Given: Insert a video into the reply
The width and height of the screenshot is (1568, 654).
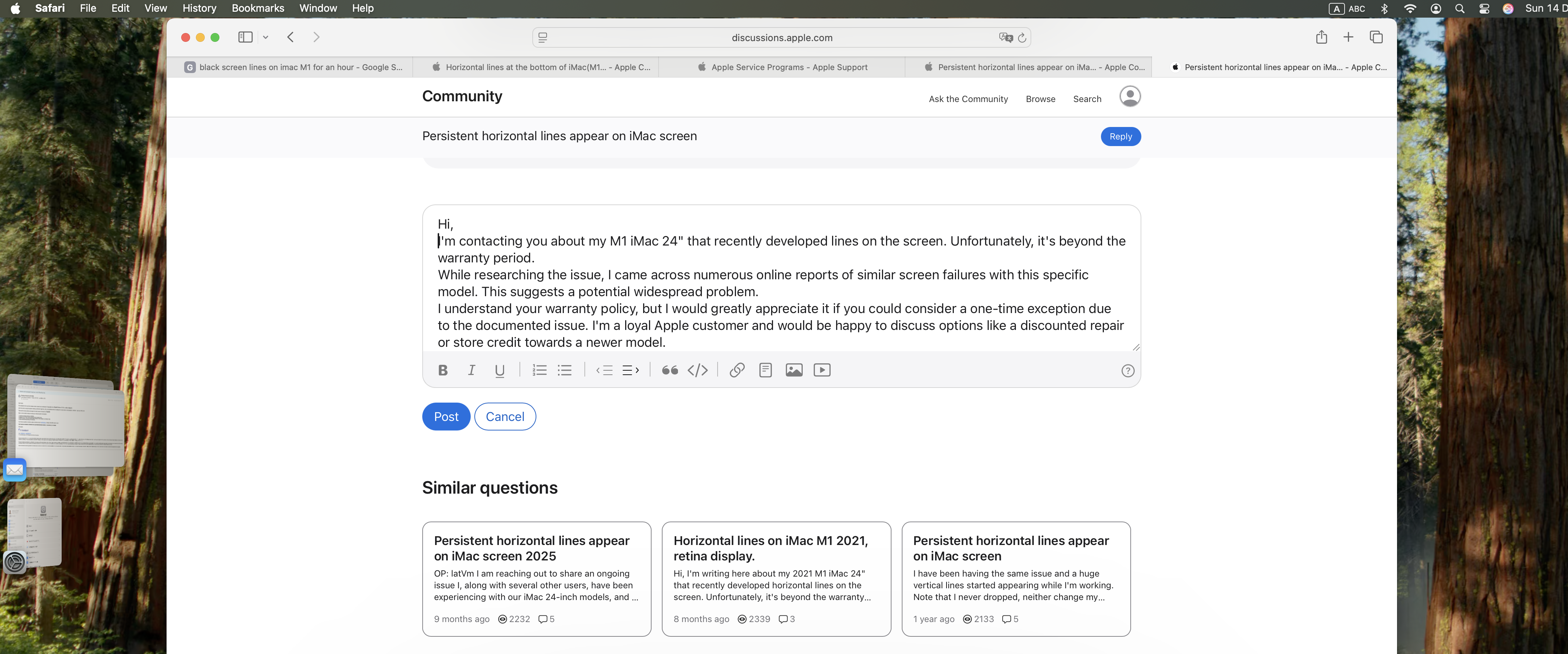Looking at the screenshot, I should 822,370.
